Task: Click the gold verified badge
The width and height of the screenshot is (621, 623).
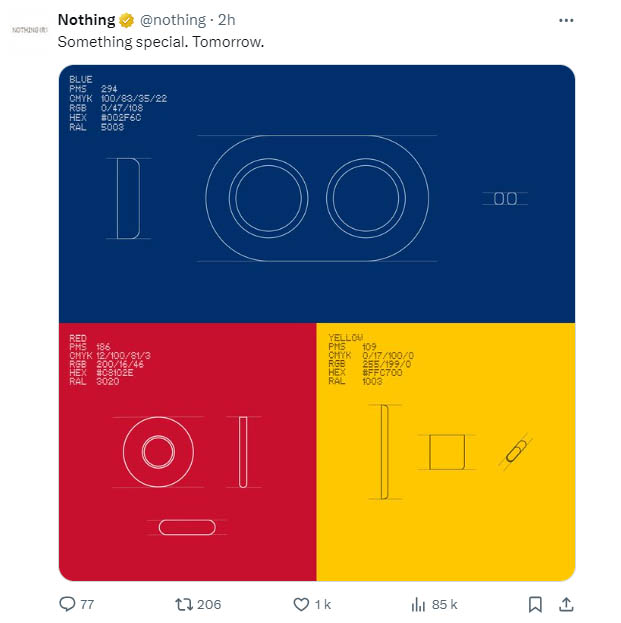Action: [128, 20]
